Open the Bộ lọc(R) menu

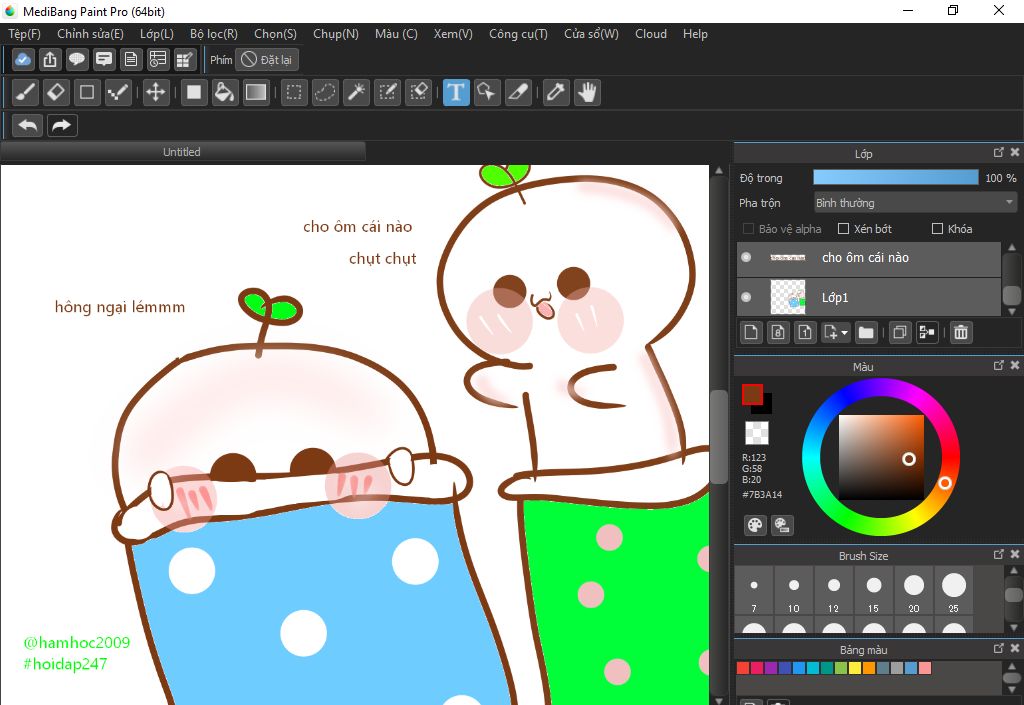pyautogui.click(x=214, y=34)
